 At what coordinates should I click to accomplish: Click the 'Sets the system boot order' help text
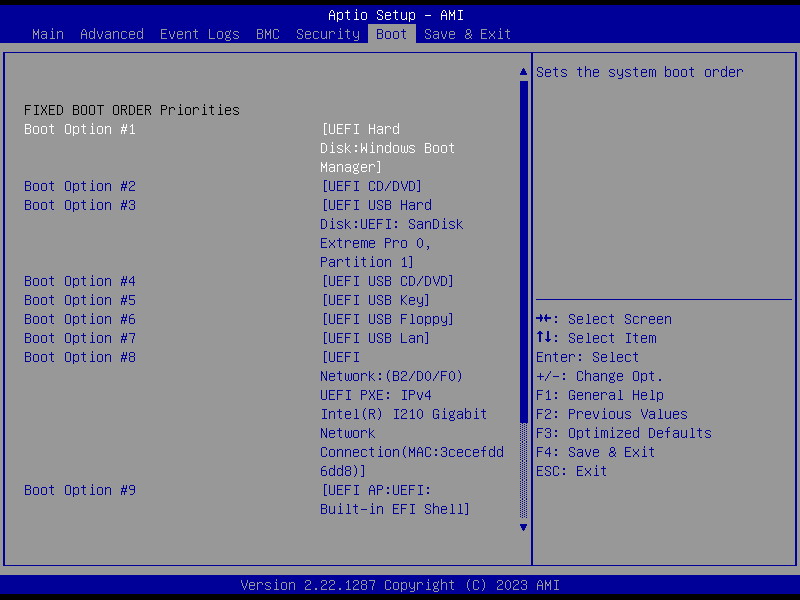point(639,72)
